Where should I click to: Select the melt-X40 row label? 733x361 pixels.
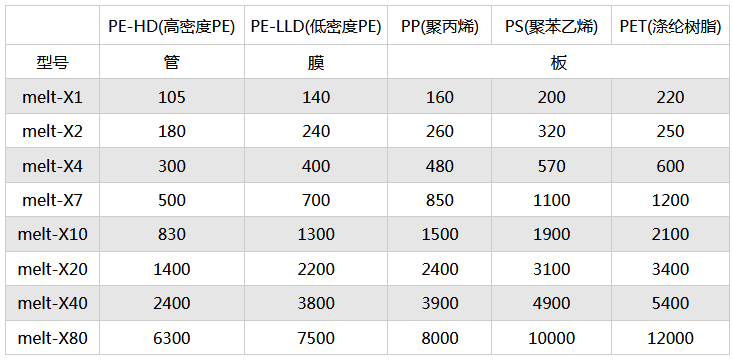coord(52,303)
